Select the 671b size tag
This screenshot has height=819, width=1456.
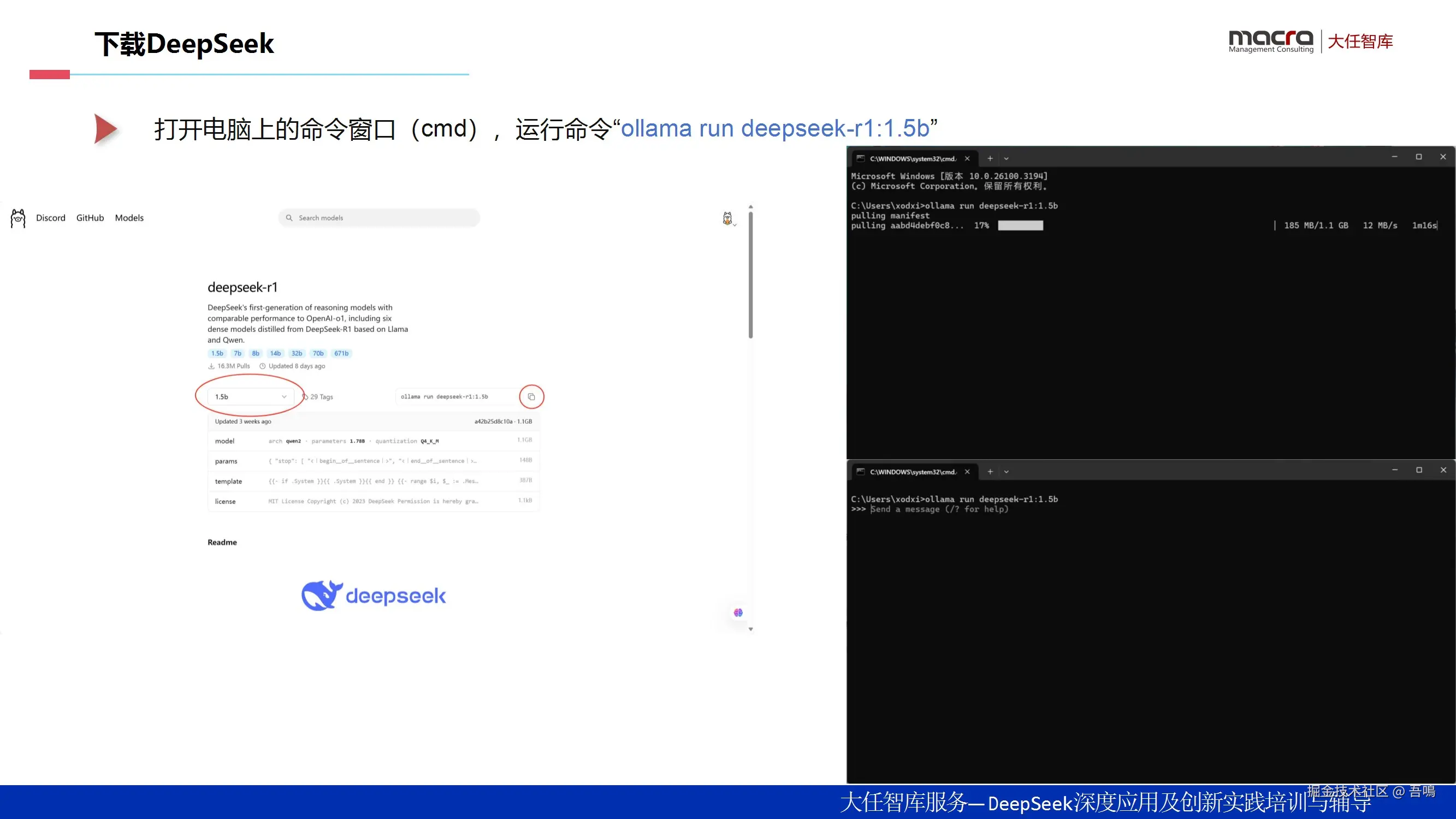coord(341,354)
